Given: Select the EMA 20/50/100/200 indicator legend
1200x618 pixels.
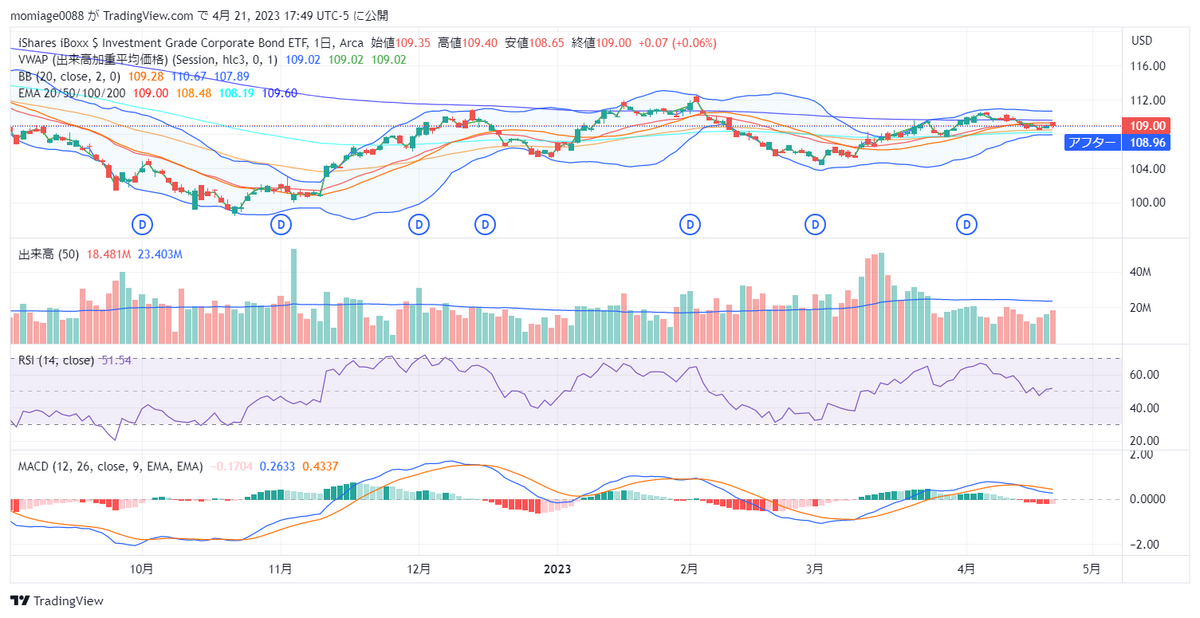Looking at the screenshot, I should tap(71, 92).
